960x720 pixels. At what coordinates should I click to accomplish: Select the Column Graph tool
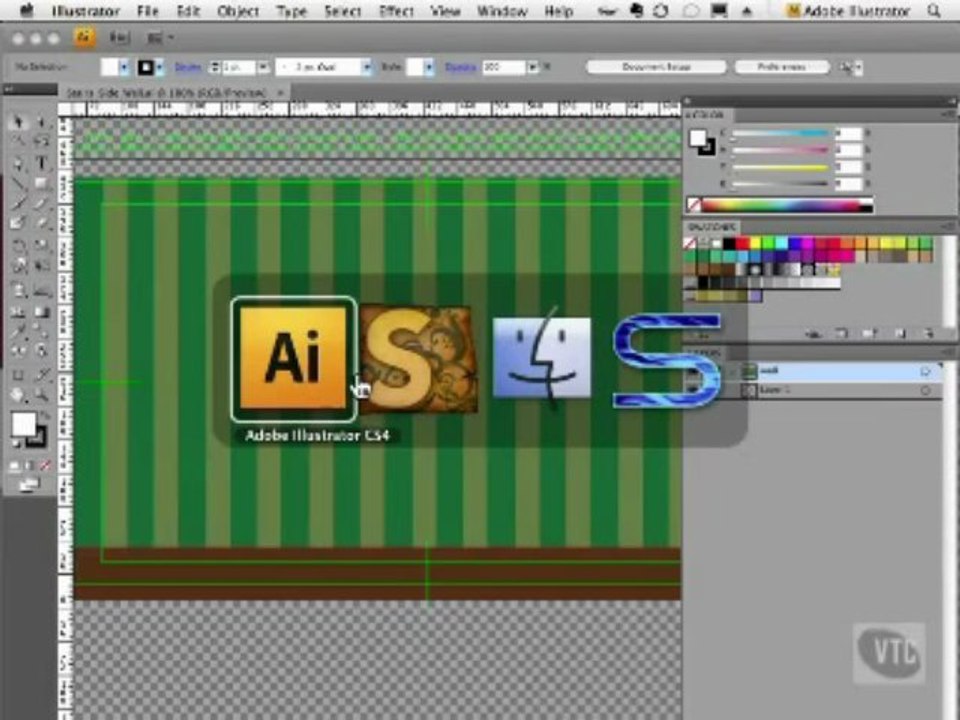(x=41, y=290)
